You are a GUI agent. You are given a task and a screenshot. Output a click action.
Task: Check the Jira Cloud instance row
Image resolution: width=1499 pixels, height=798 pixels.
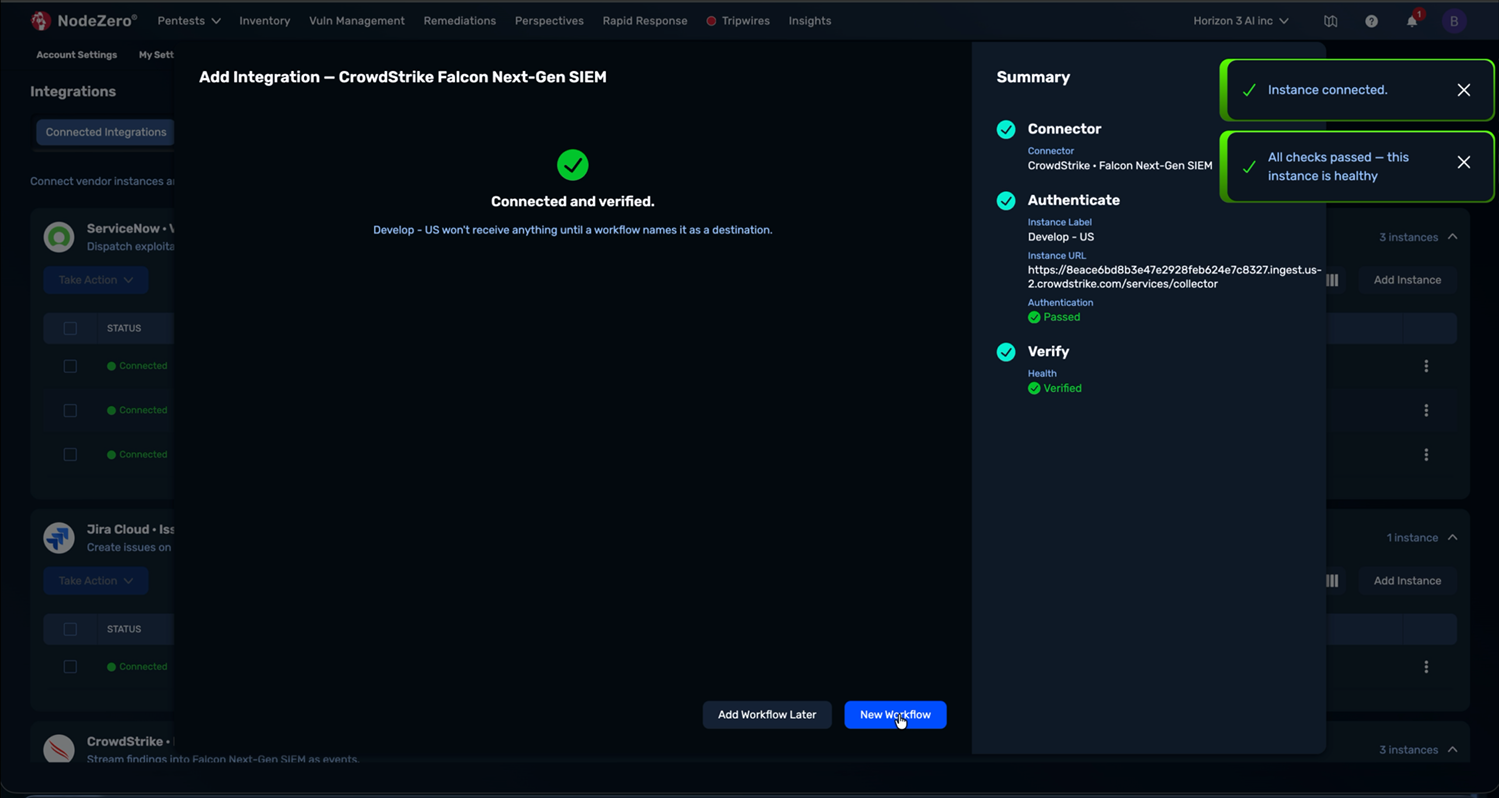(x=70, y=667)
